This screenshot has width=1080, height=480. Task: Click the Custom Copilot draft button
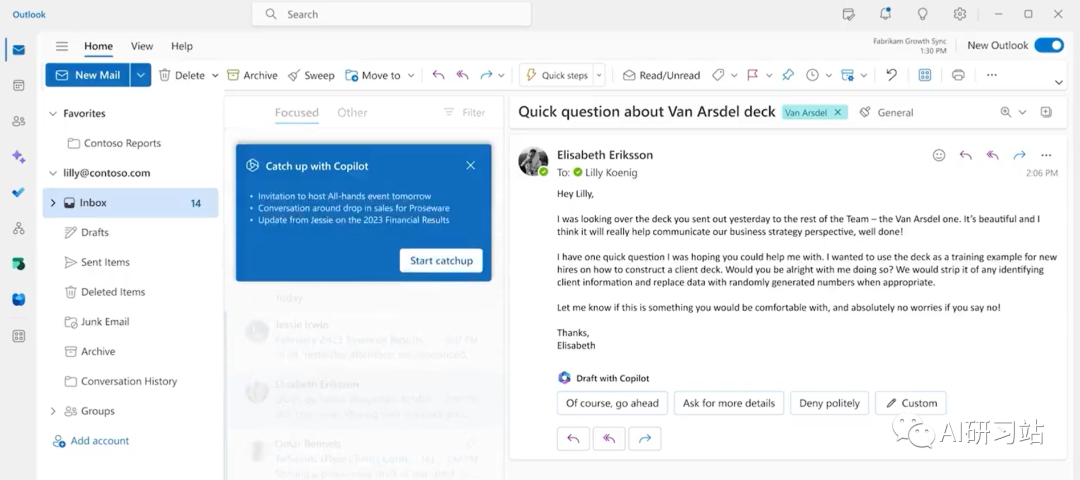point(911,403)
